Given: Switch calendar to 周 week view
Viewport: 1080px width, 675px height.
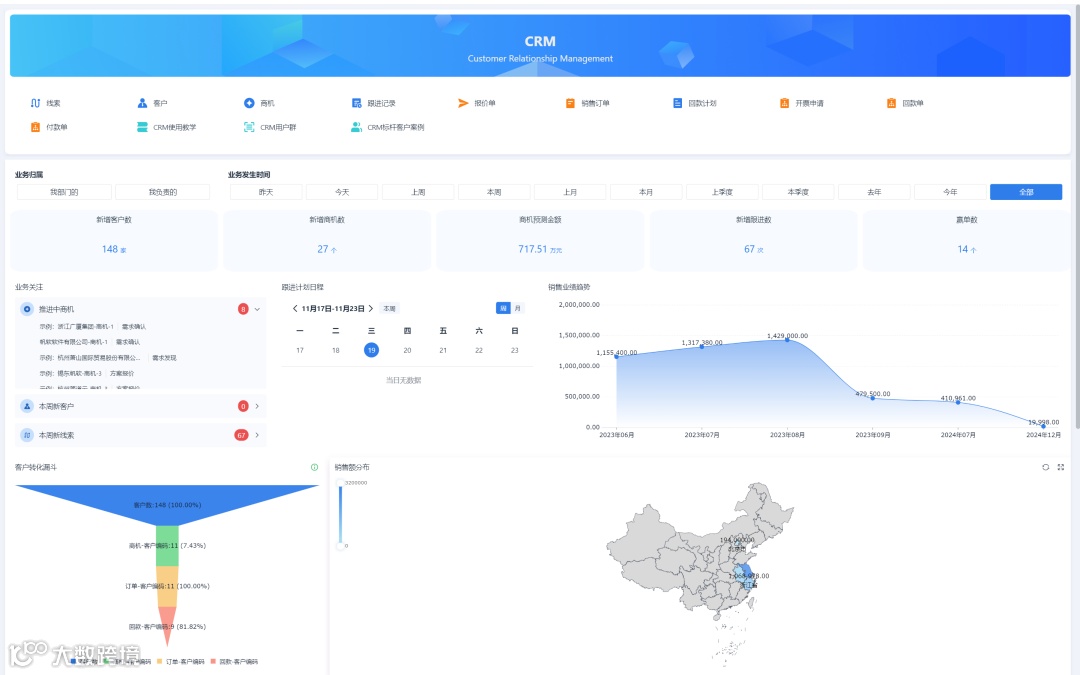Looking at the screenshot, I should click(503, 309).
